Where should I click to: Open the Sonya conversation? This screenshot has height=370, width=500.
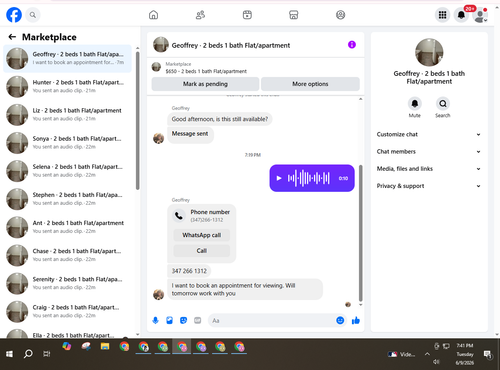click(67, 143)
